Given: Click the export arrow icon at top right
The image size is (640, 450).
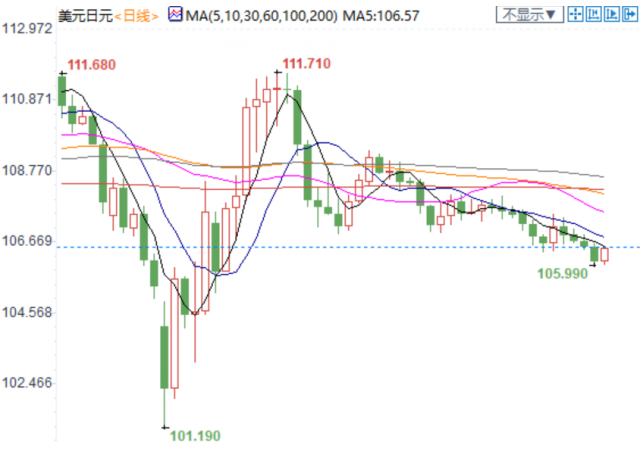Looking at the screenshot, I should pos(629,15).
